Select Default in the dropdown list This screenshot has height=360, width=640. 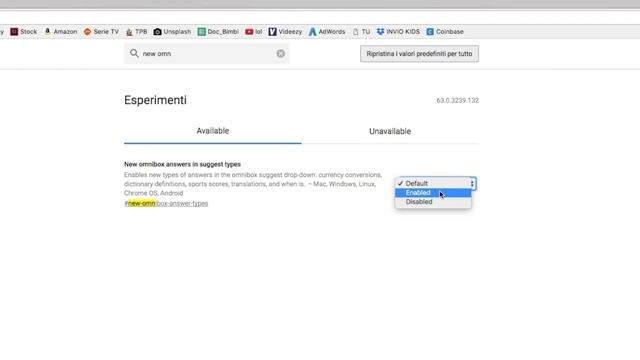click(433, 183)
